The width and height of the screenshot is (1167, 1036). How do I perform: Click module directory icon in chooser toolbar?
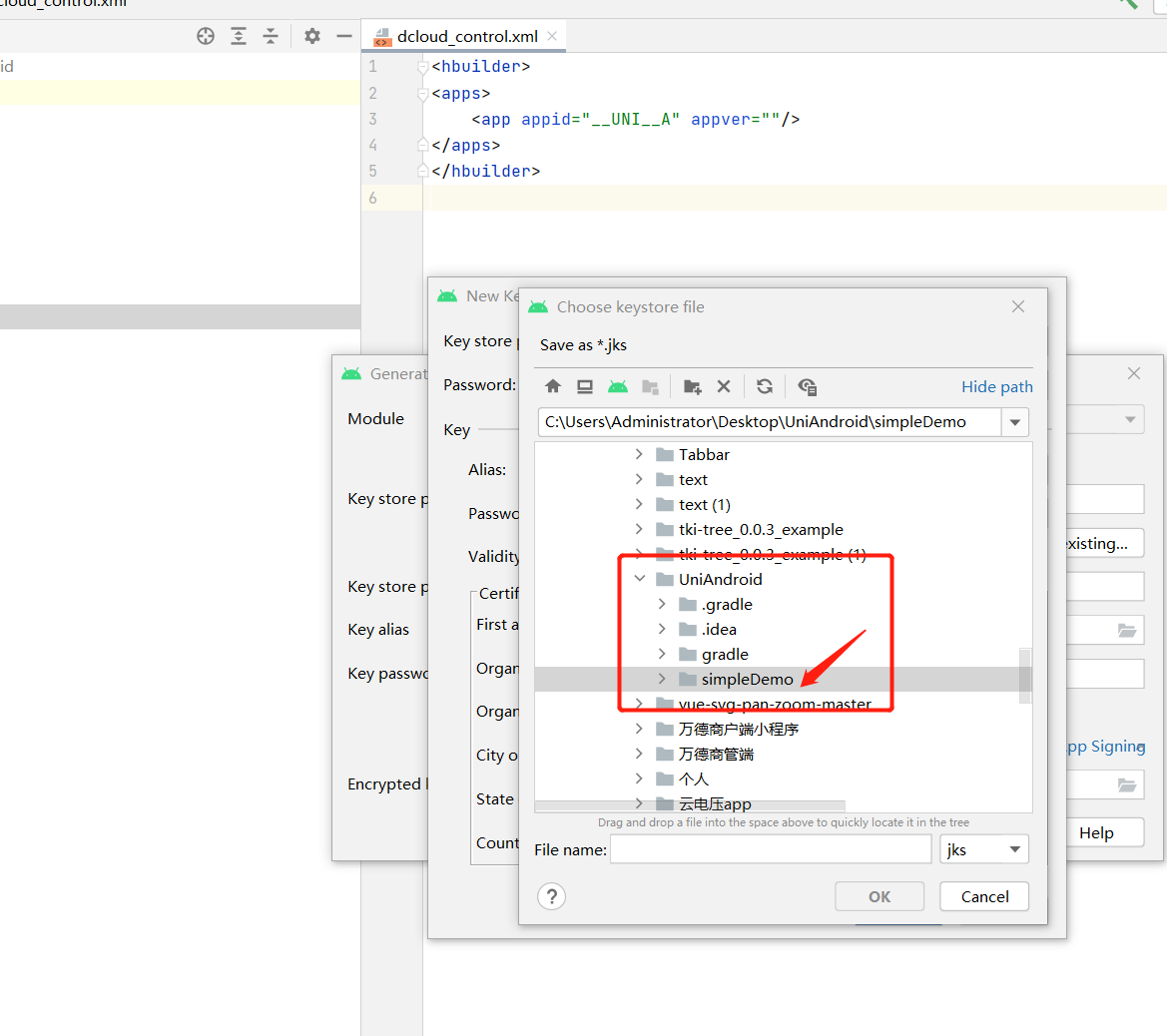tap(651, 386)
